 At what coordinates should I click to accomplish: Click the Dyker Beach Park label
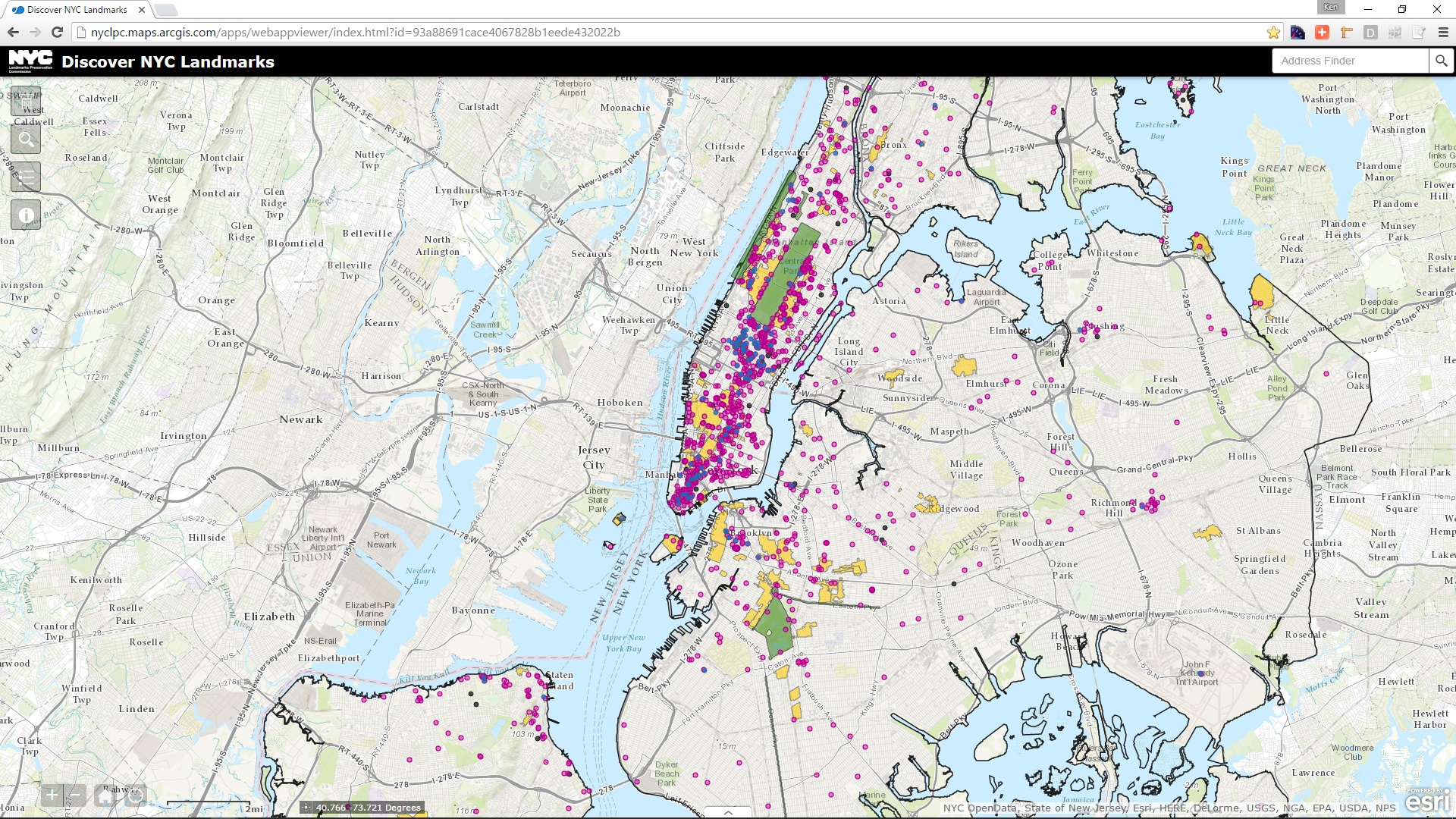click(x=667, y=773)
